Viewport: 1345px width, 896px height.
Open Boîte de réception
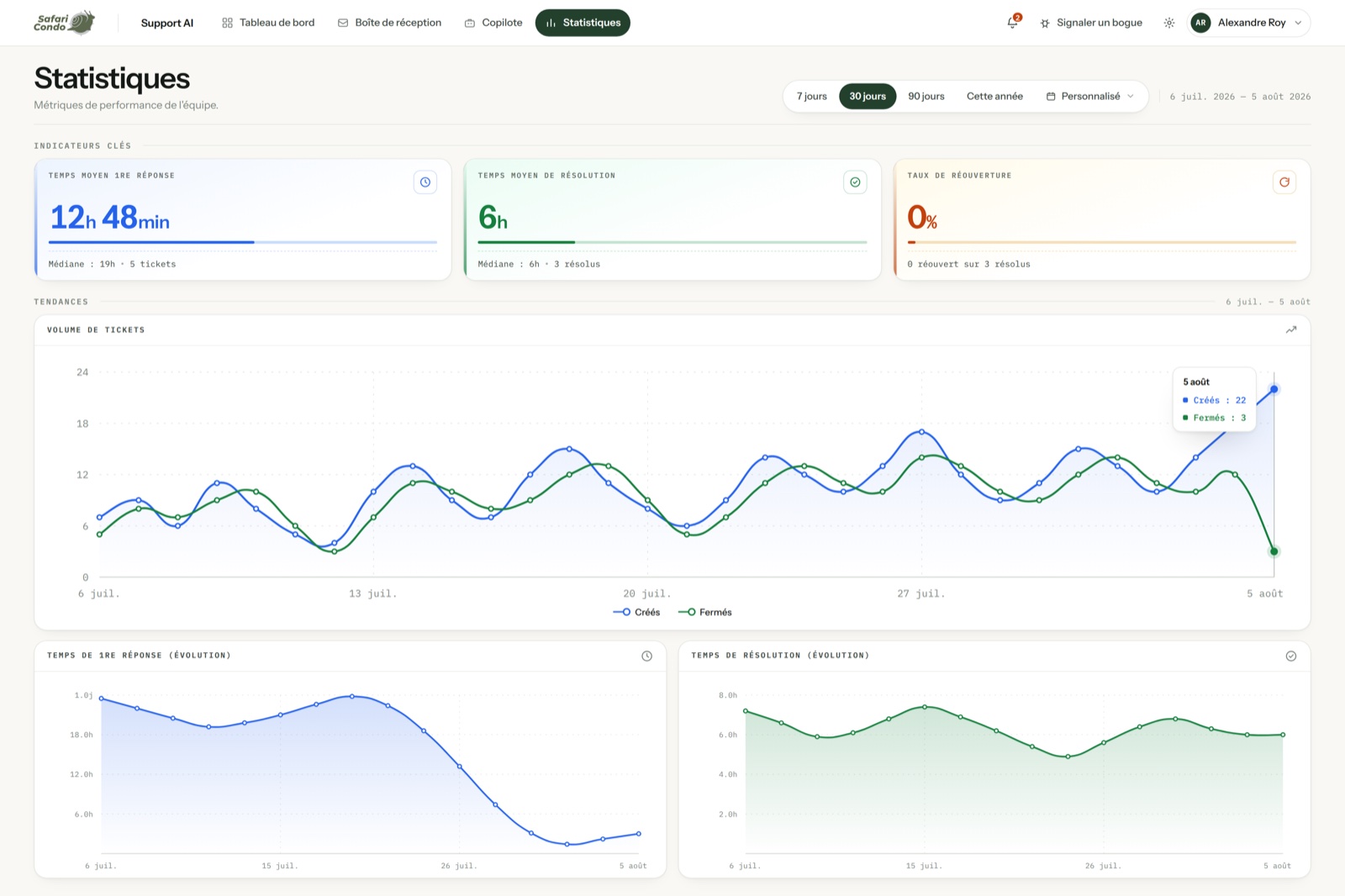pos(389,23)
